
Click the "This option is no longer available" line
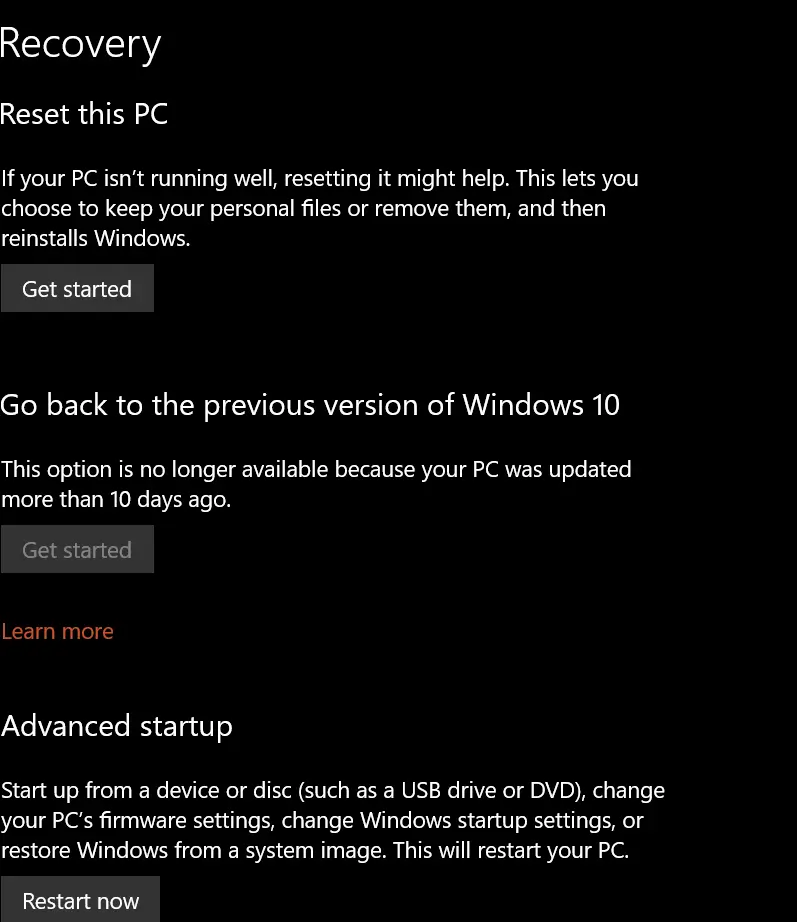[x=316, y=469]
